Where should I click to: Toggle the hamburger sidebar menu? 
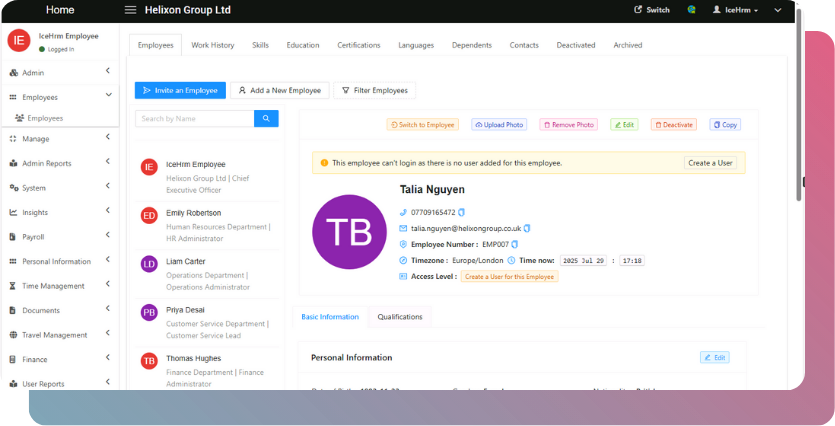tap(130, 10)
